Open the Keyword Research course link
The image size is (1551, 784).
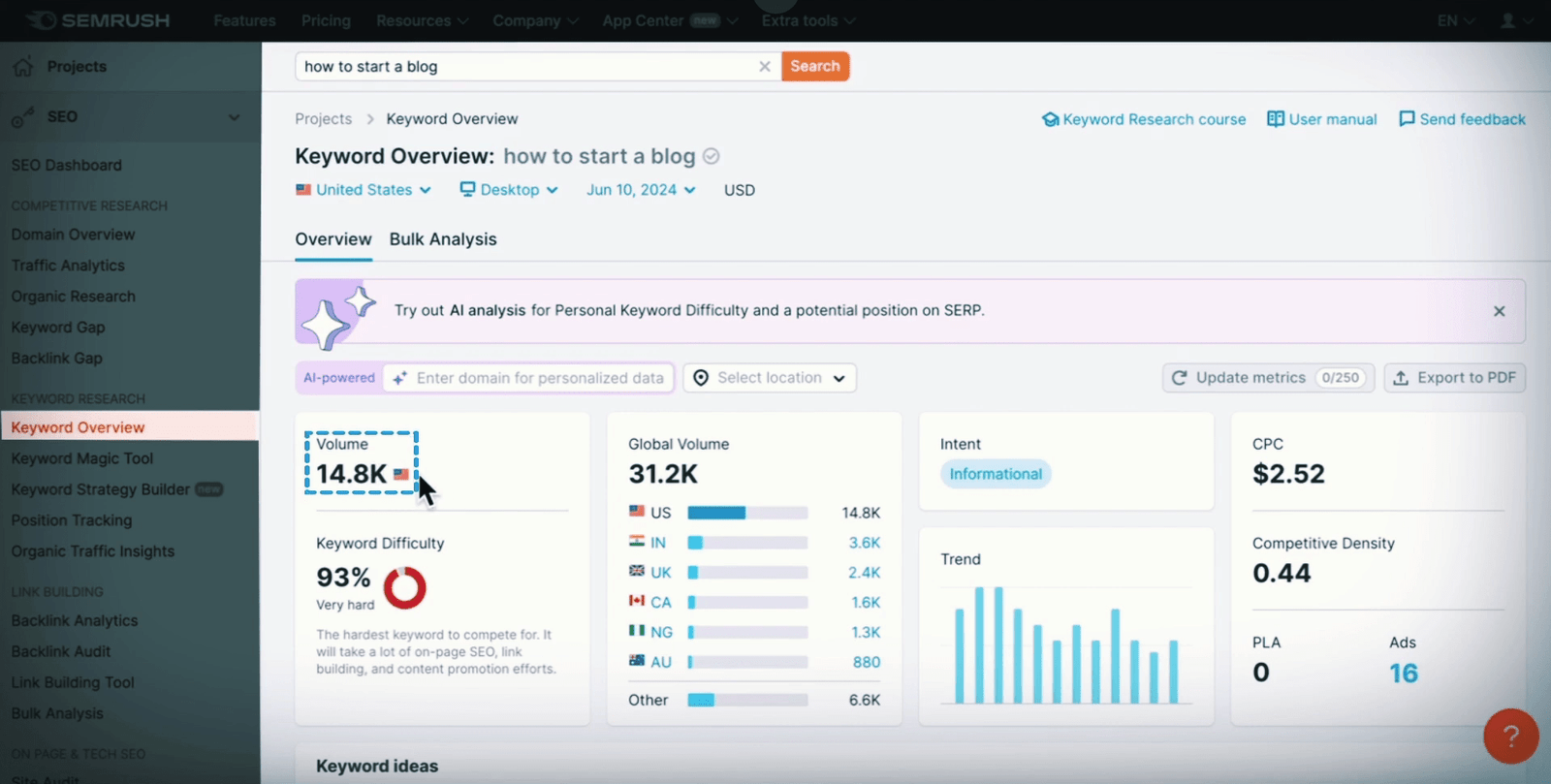click(x=1144, y=119)
